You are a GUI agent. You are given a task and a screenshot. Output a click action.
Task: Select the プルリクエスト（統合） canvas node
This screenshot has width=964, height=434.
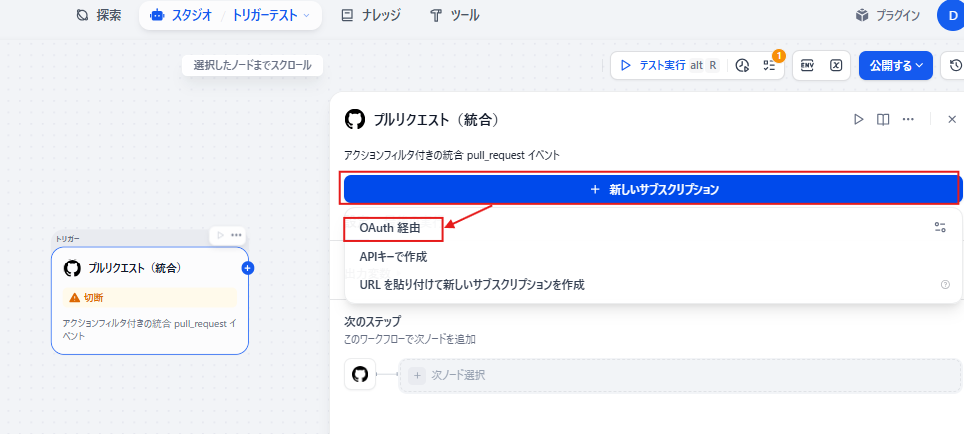149,301
